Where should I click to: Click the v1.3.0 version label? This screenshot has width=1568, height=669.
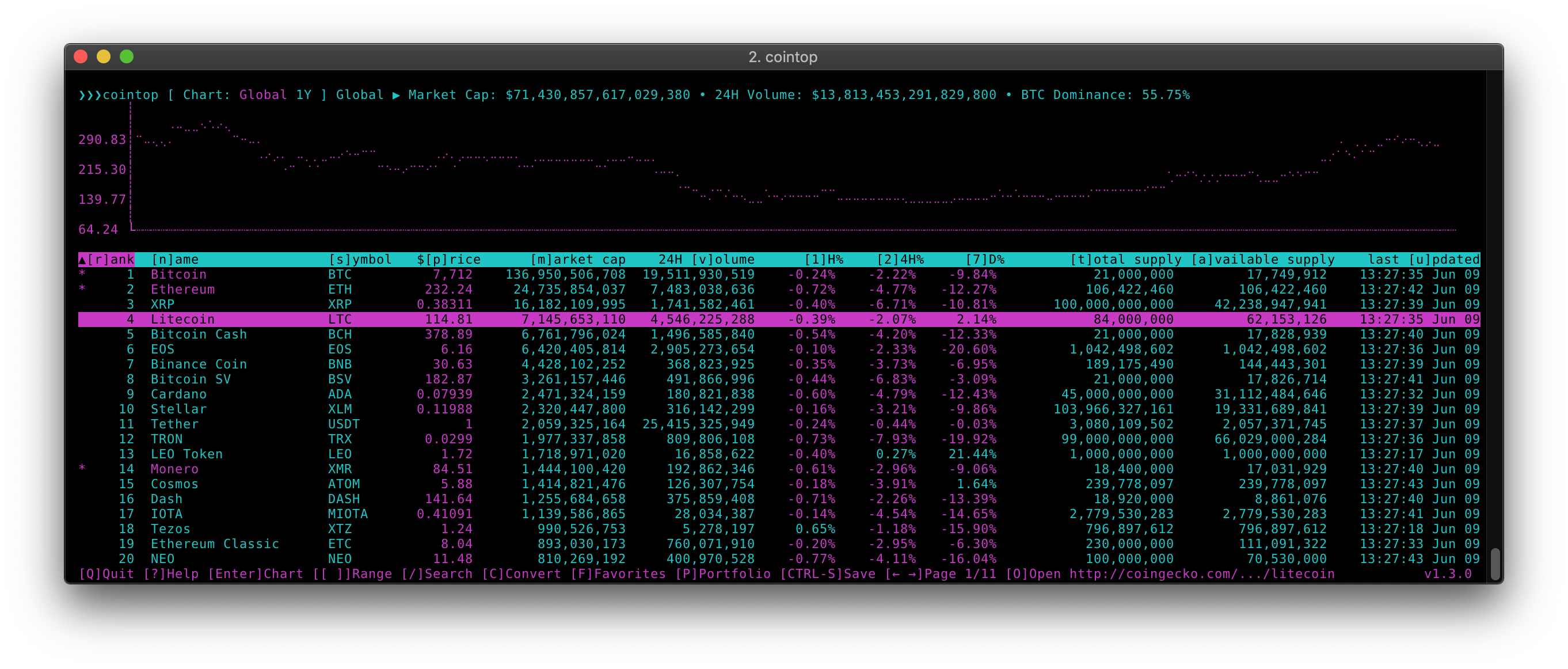(1448, 574)
